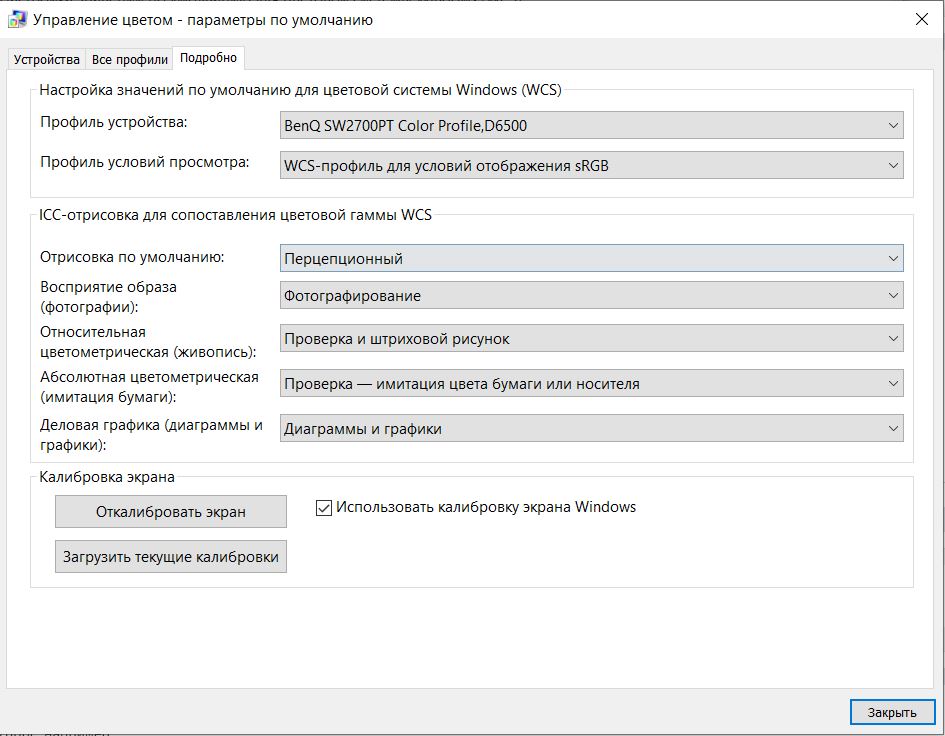Expand the viewing conditions profile dropdown
This screenshot has width=945, height=736.
click(x=591, y=165)
